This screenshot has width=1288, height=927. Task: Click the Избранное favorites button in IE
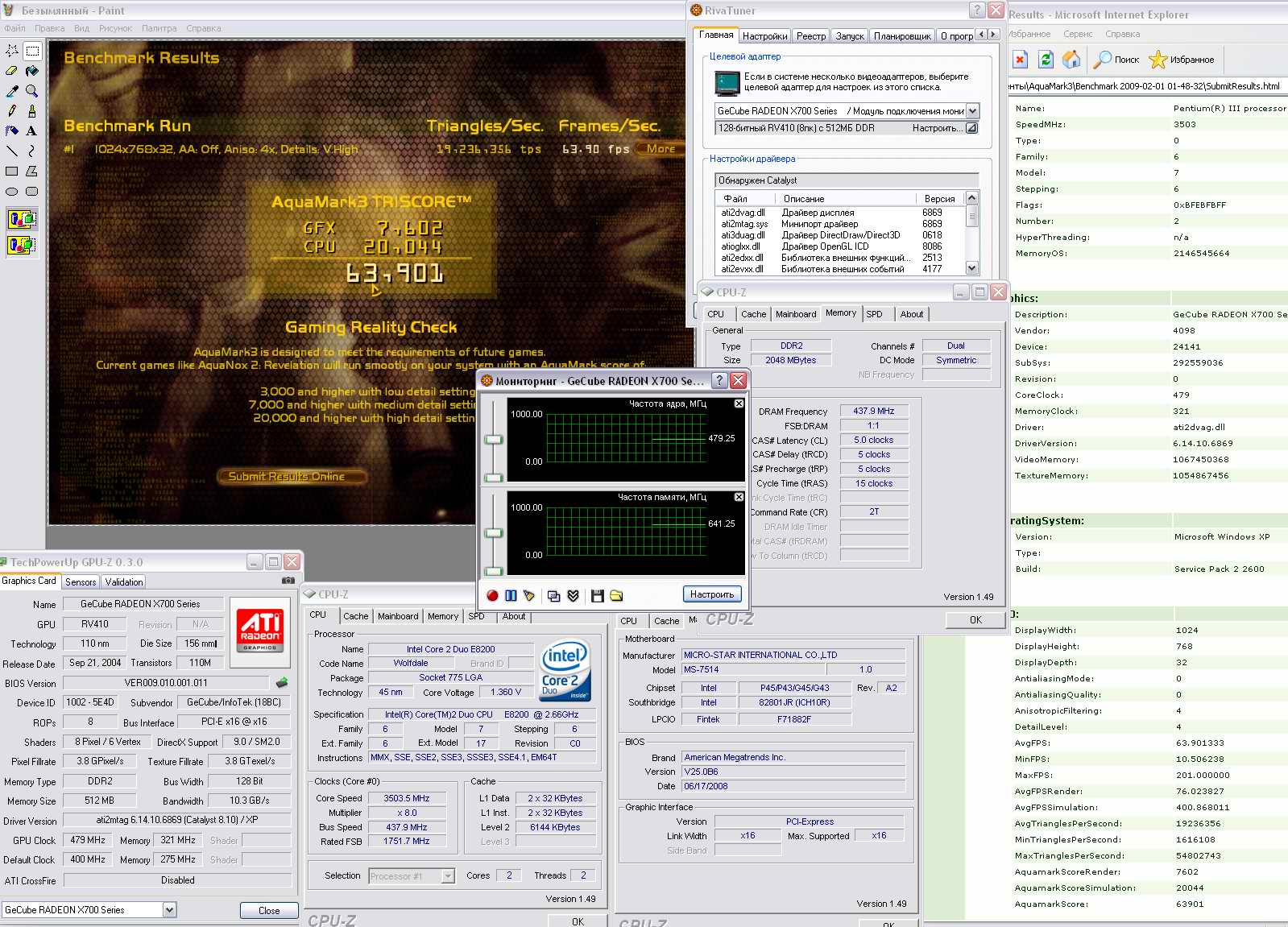click(1182, 60)
